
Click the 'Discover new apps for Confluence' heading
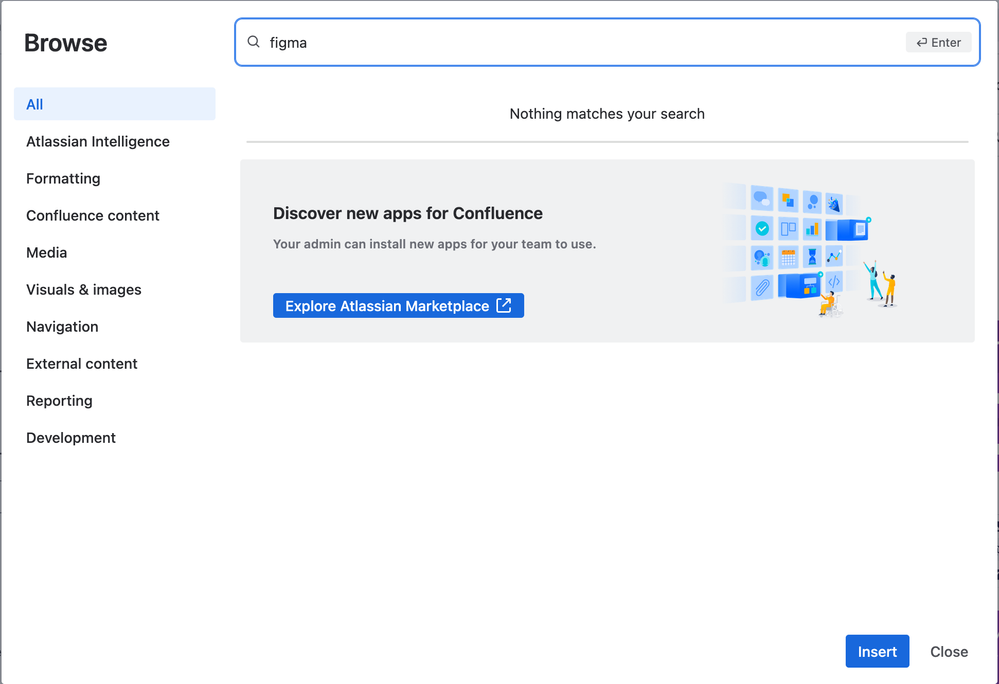tap(408, 213)
